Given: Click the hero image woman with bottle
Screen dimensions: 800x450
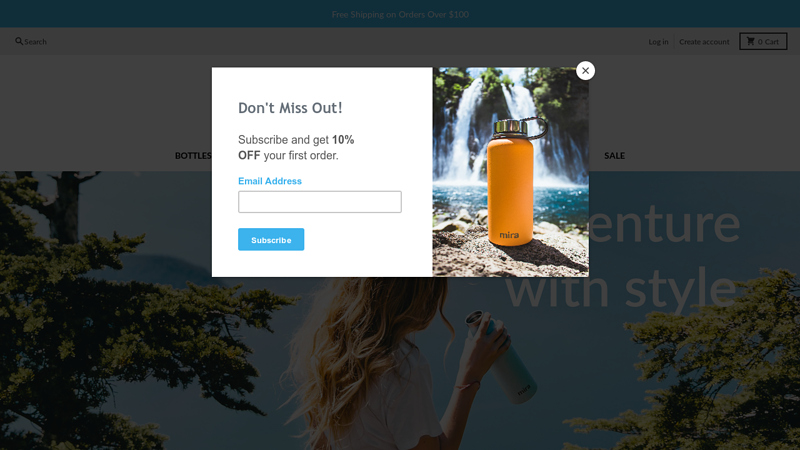Looking at the screenshot, I should pos(398,362).
